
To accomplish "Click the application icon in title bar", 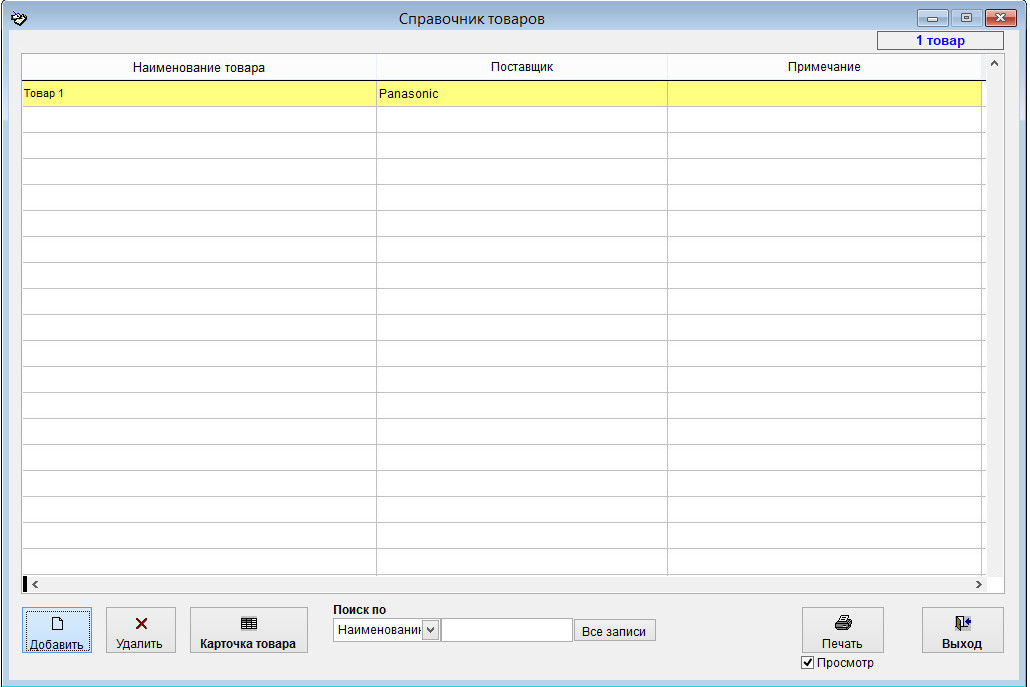I will [x=19, y=18].
